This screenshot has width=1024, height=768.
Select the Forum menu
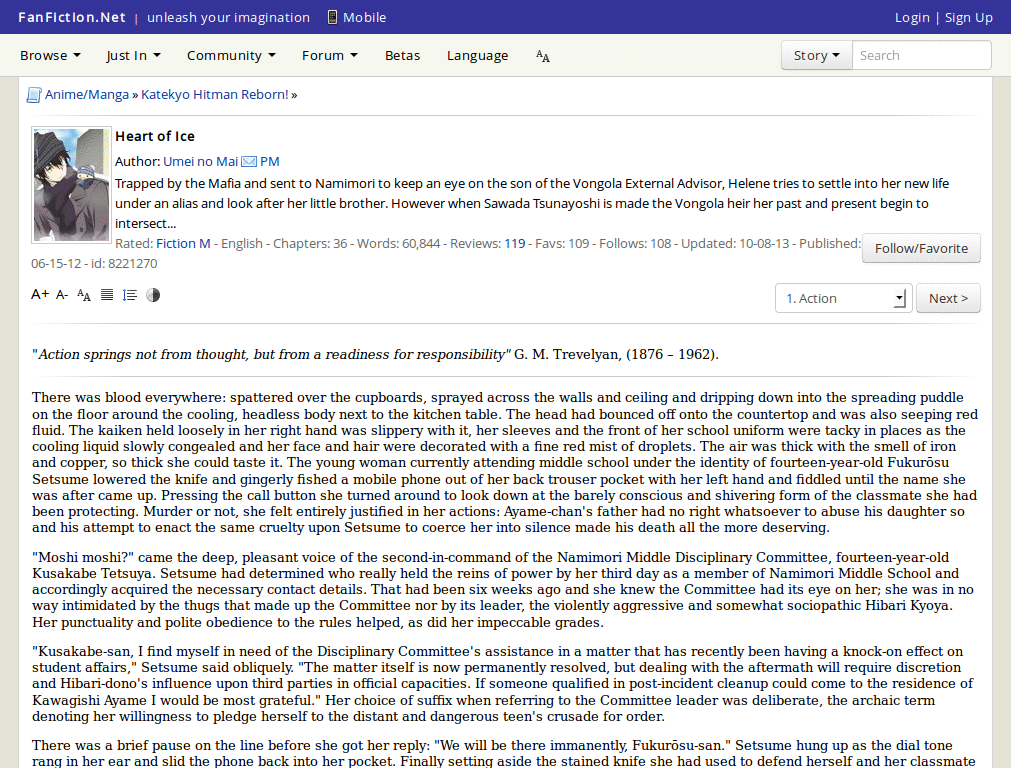pyautogui.click(x=329, y=55)
